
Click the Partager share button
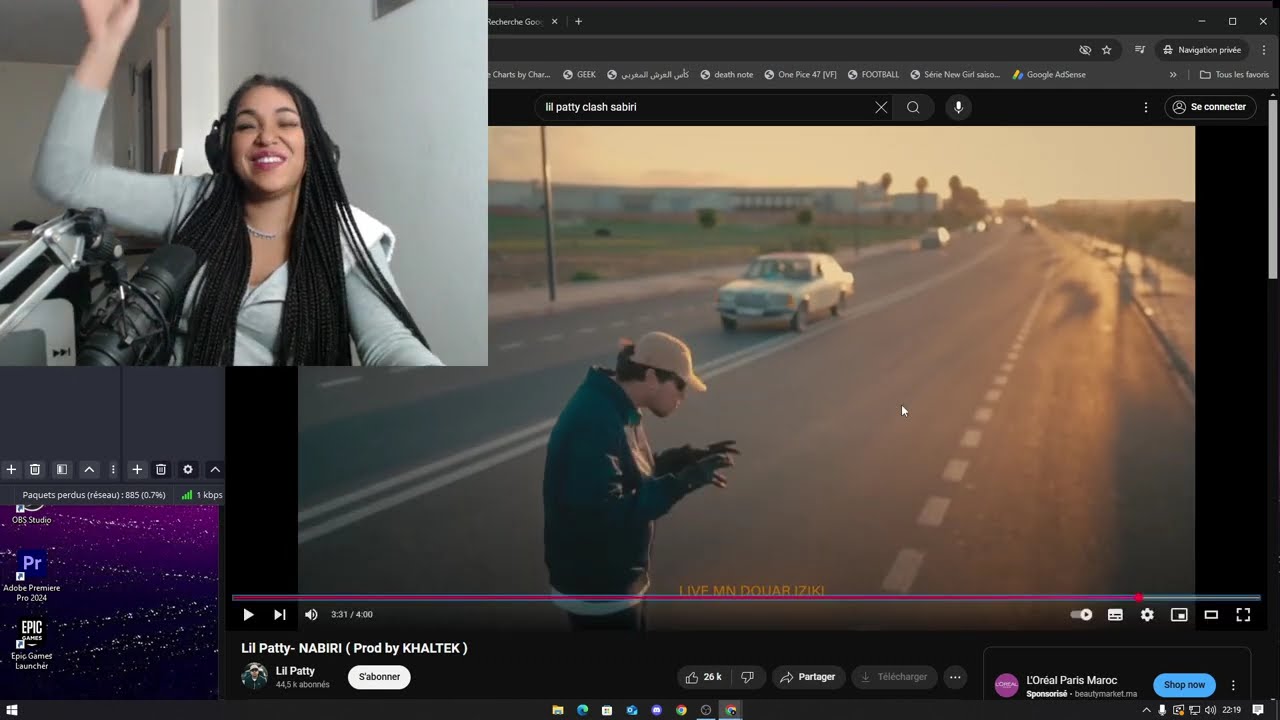click(808, 677)
